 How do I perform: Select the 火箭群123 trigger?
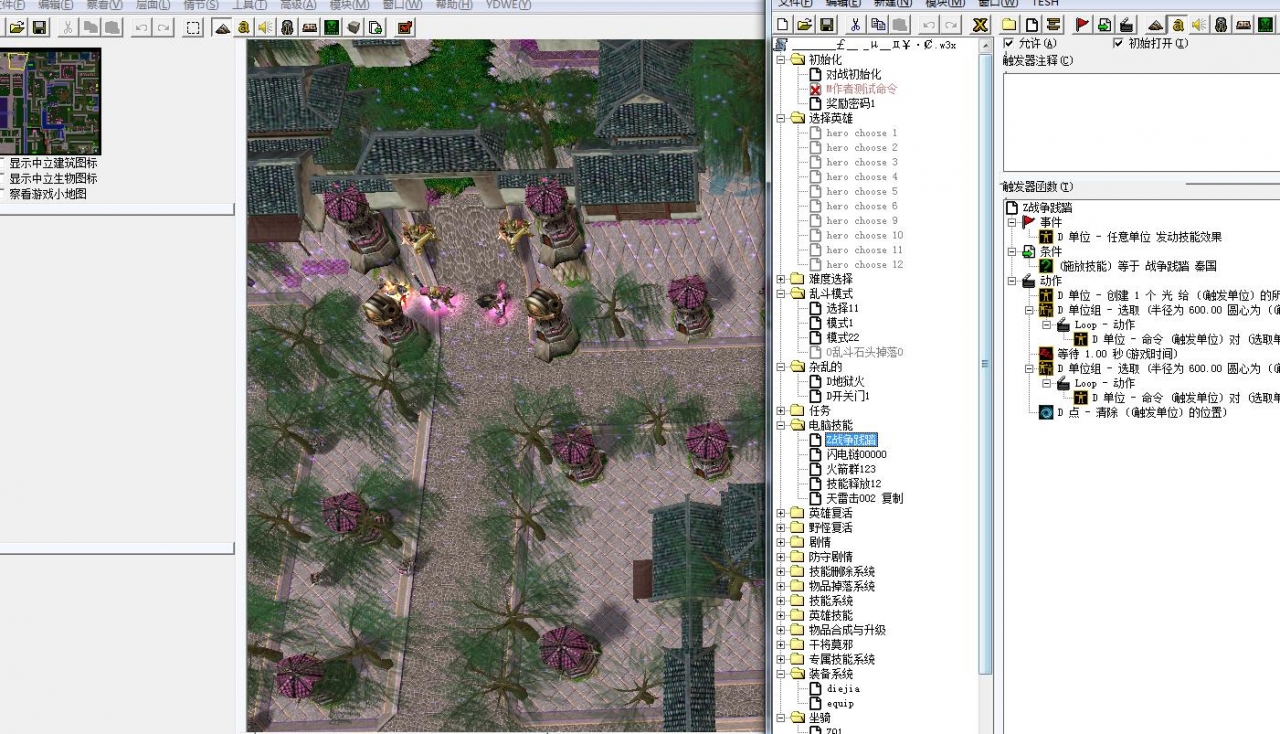851,469
